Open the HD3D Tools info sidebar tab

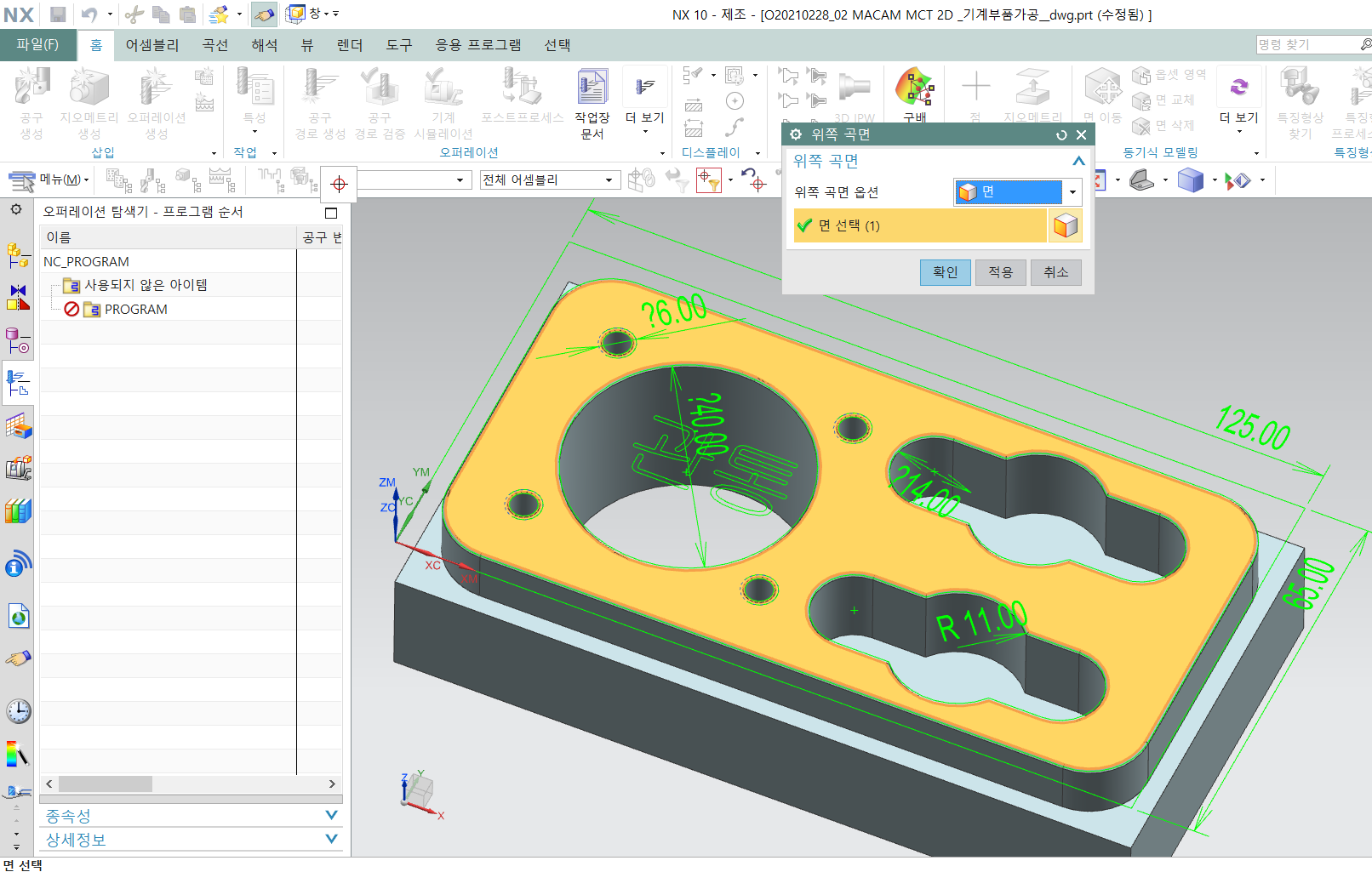point(18,563)
